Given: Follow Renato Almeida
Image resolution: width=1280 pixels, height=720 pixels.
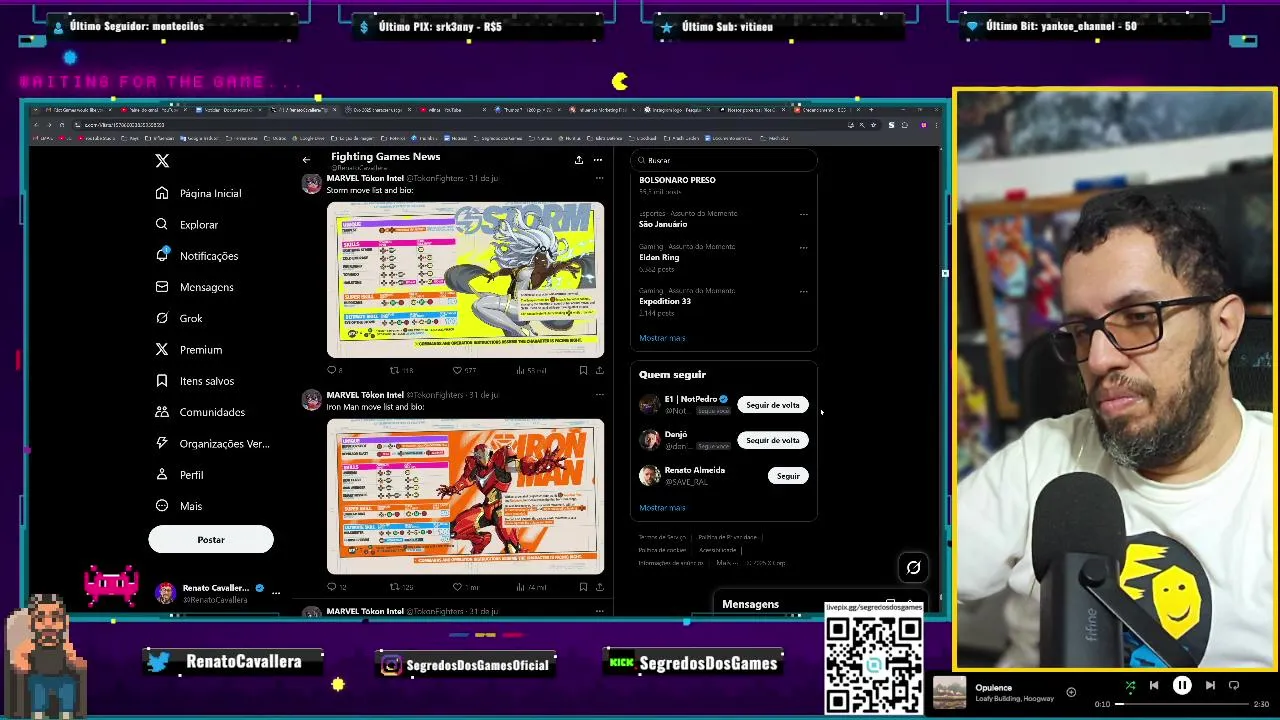Looking at the screenshot, I should tap(788, 476).
